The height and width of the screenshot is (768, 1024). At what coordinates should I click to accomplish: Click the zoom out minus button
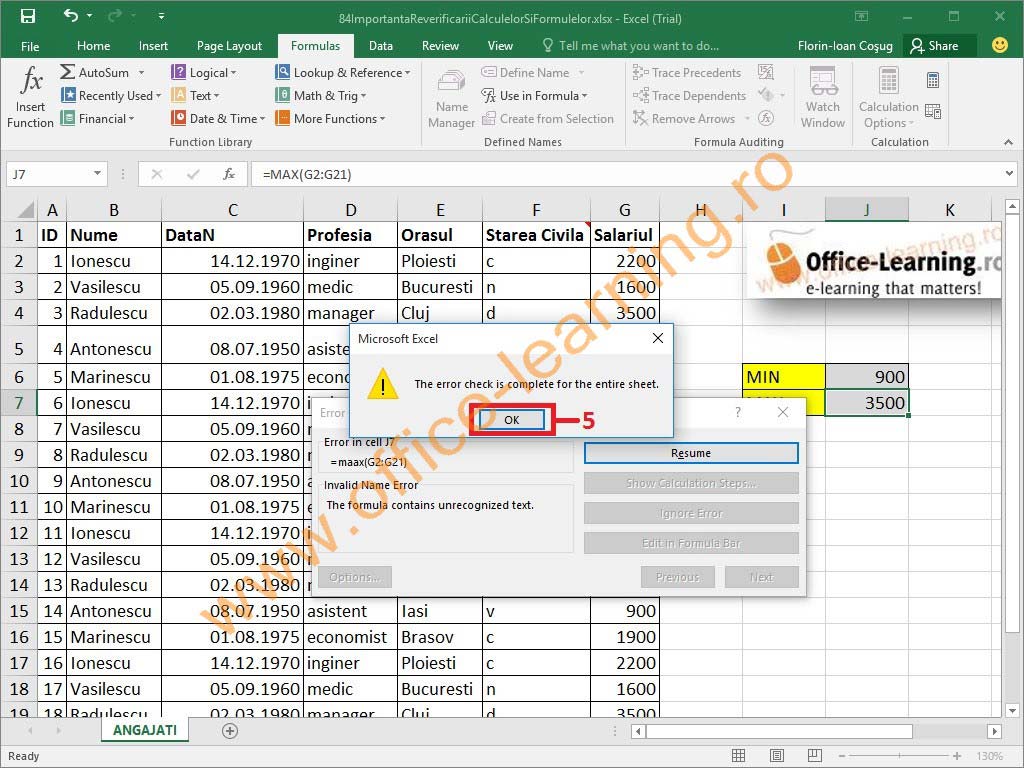click(842, 756)
